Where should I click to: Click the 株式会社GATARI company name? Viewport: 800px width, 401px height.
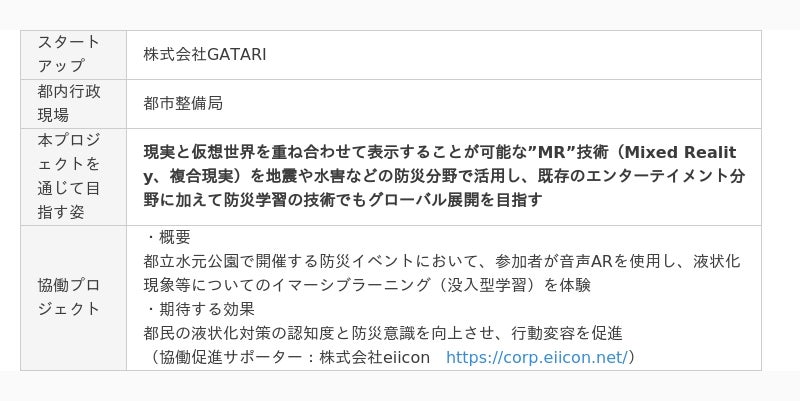click(204, 54)
